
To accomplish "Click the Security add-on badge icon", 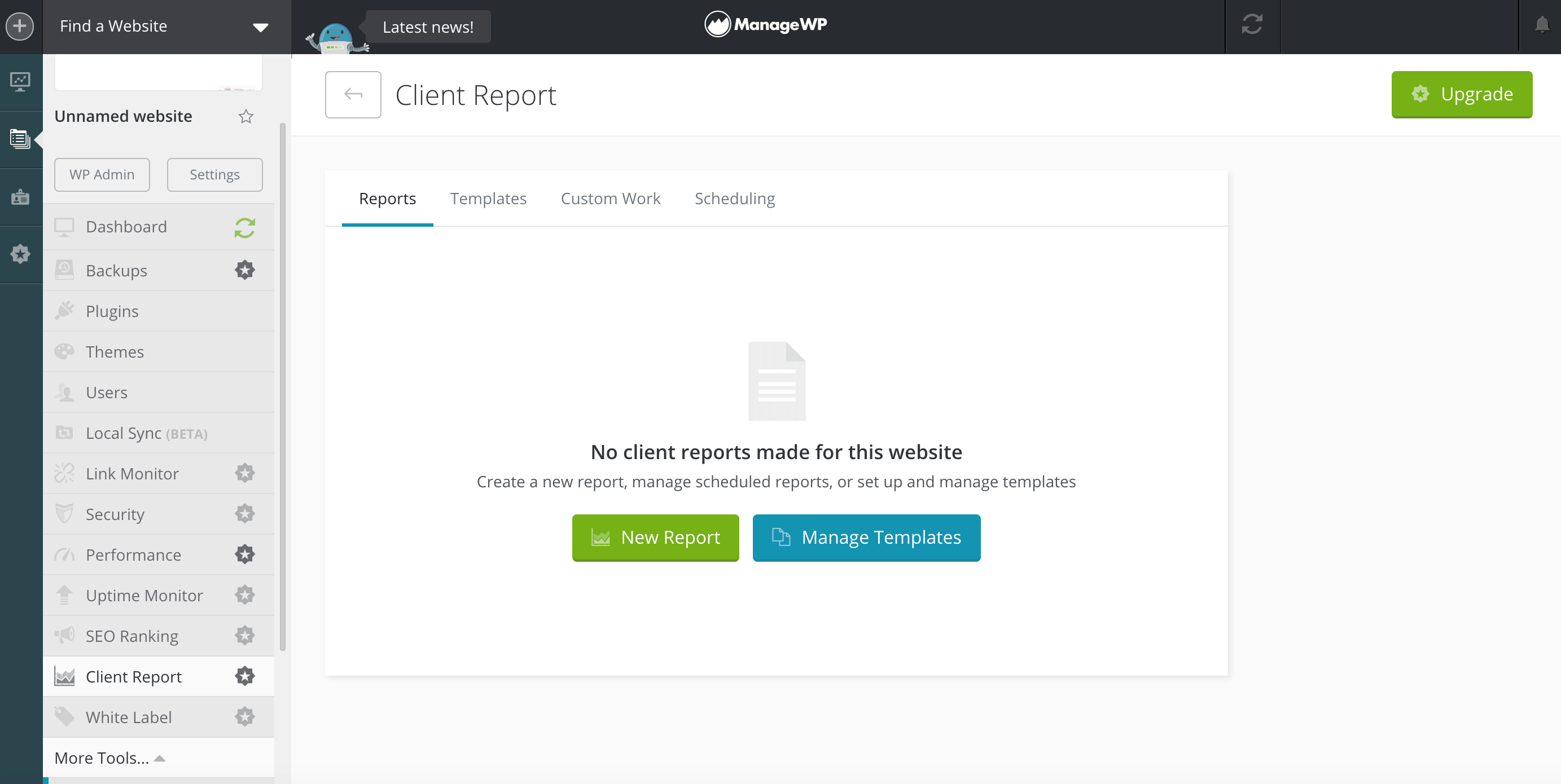I will click(245, 514).
